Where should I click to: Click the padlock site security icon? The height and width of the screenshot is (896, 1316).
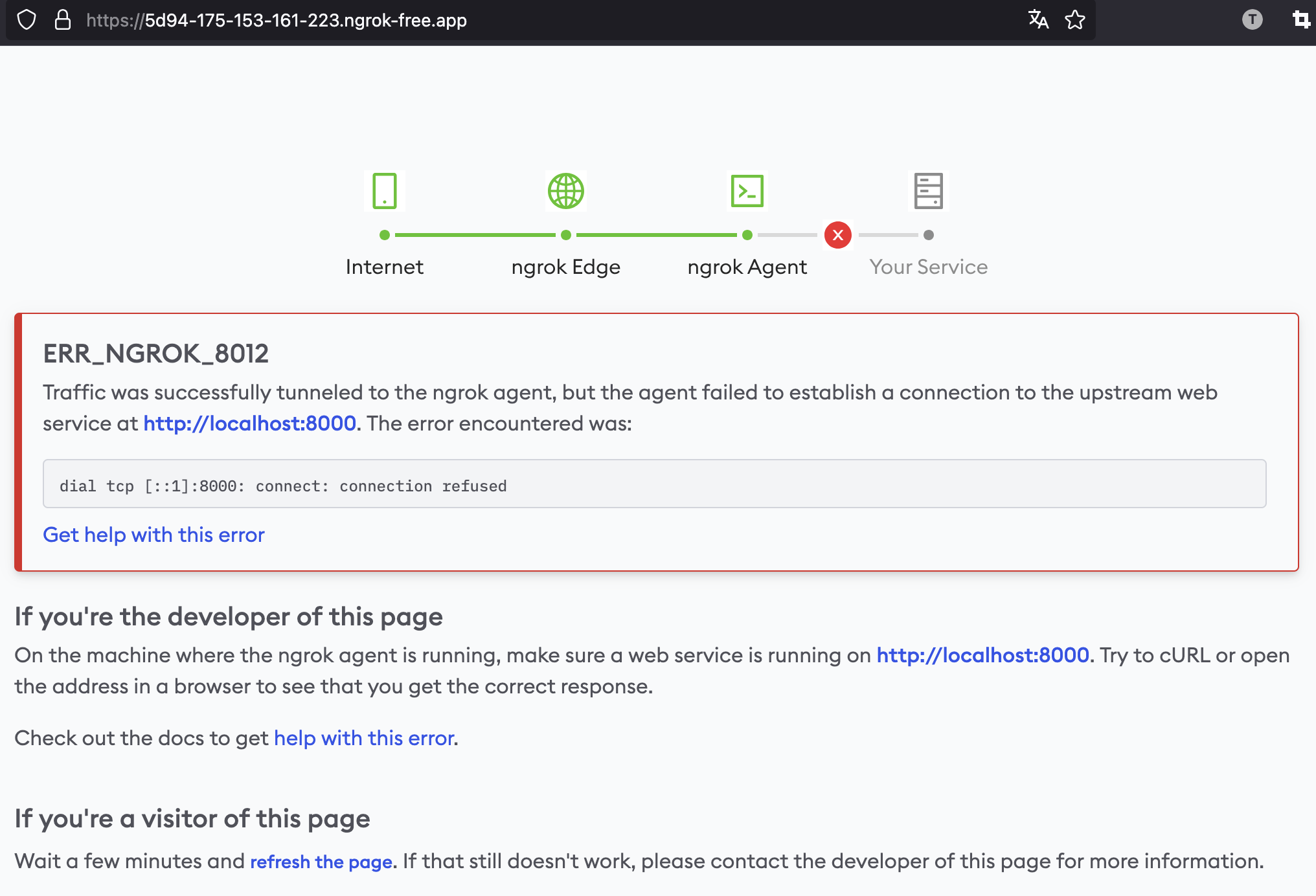[x=62, y=20]
